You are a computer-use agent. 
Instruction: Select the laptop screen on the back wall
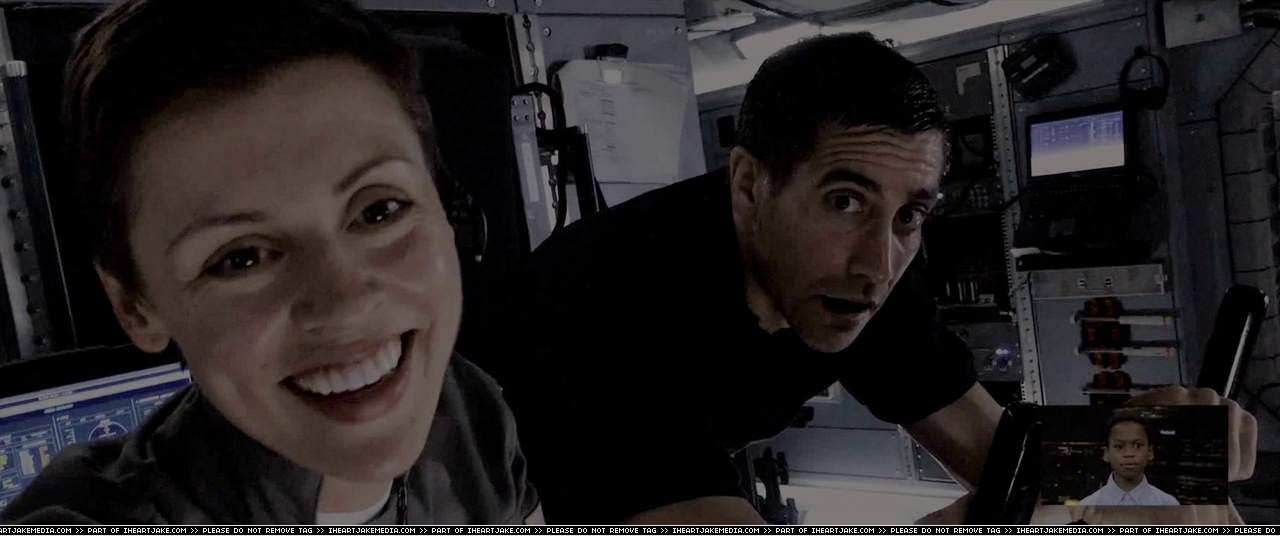pyautogui.click(x=1077, y=143)
